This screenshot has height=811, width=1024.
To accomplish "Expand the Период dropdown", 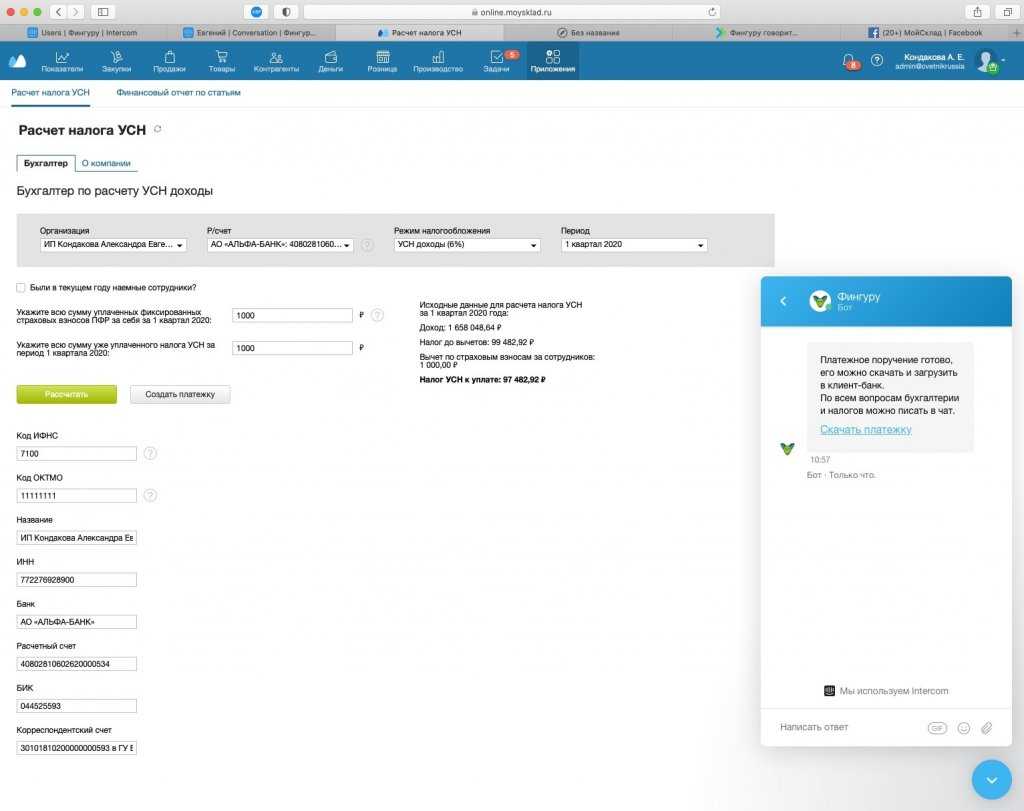I will (x=634, y=245).
